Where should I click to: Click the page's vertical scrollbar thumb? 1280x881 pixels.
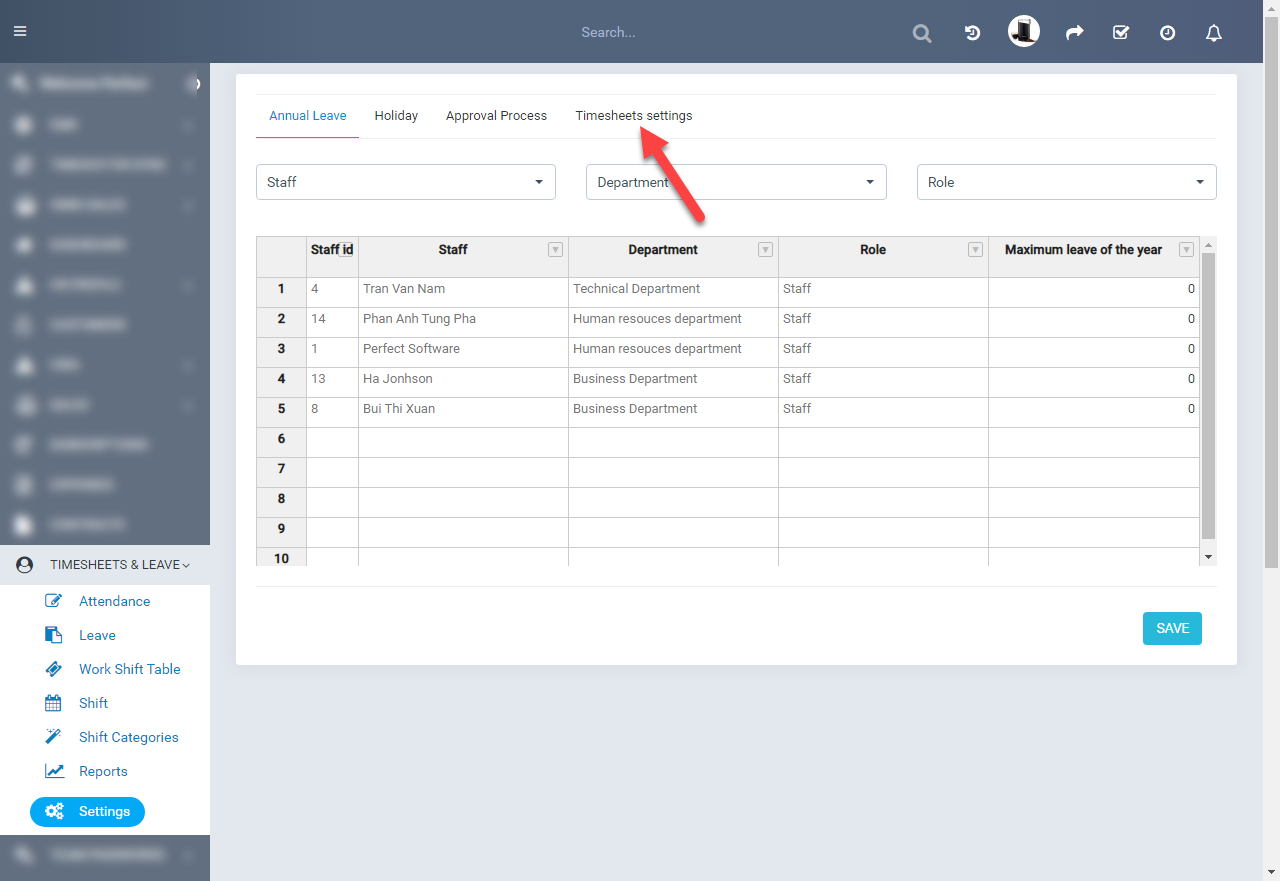tap(1271, 290)
